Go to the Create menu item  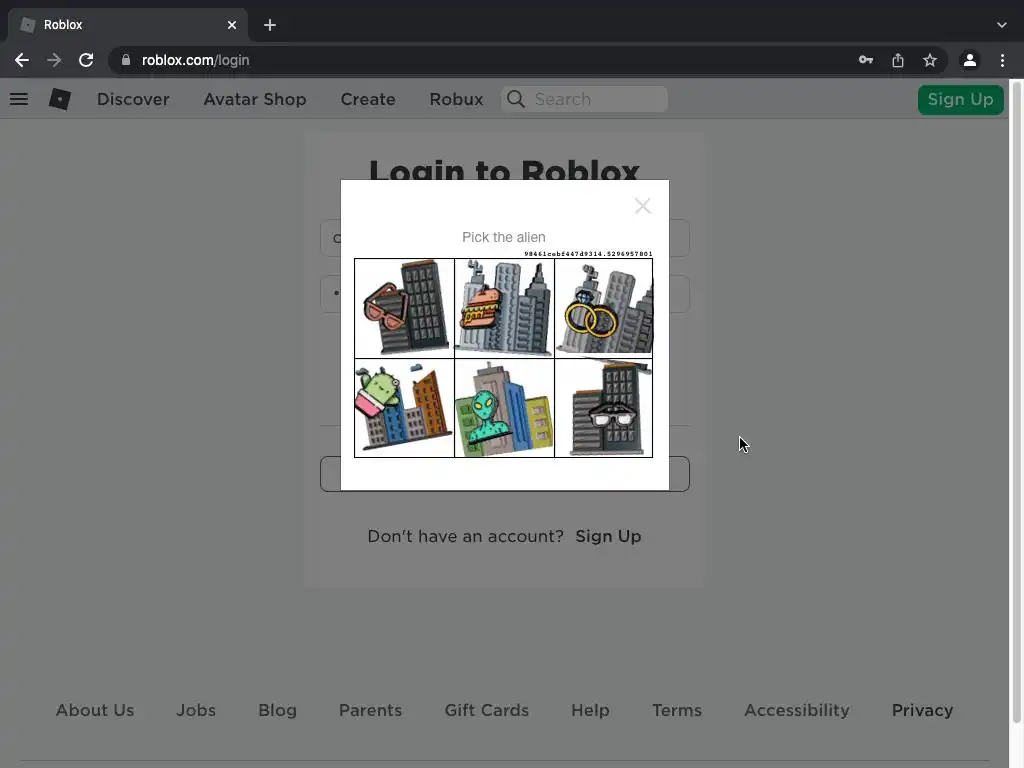click(368, 99)
